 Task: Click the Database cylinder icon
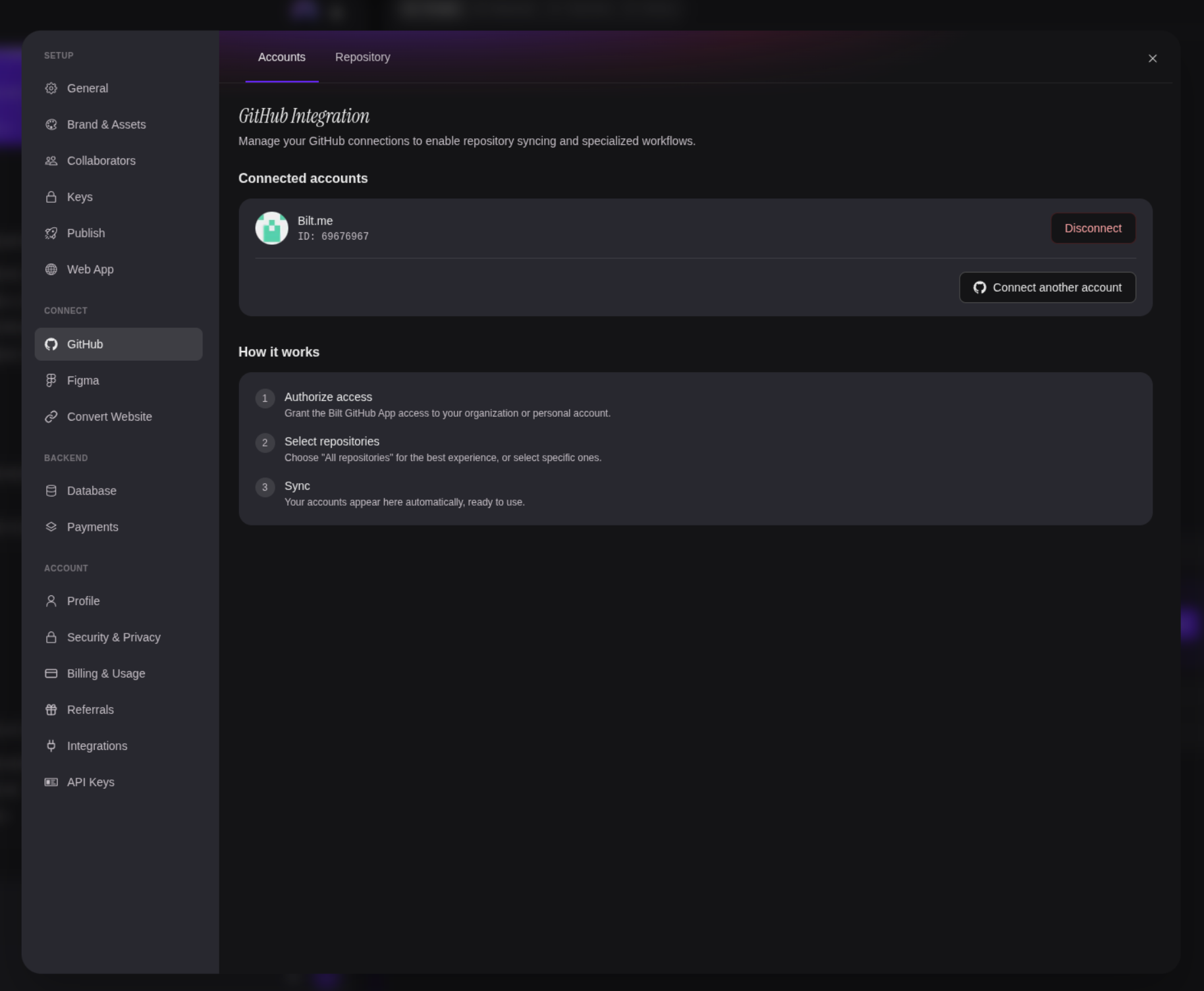click(x=51, y=491)
